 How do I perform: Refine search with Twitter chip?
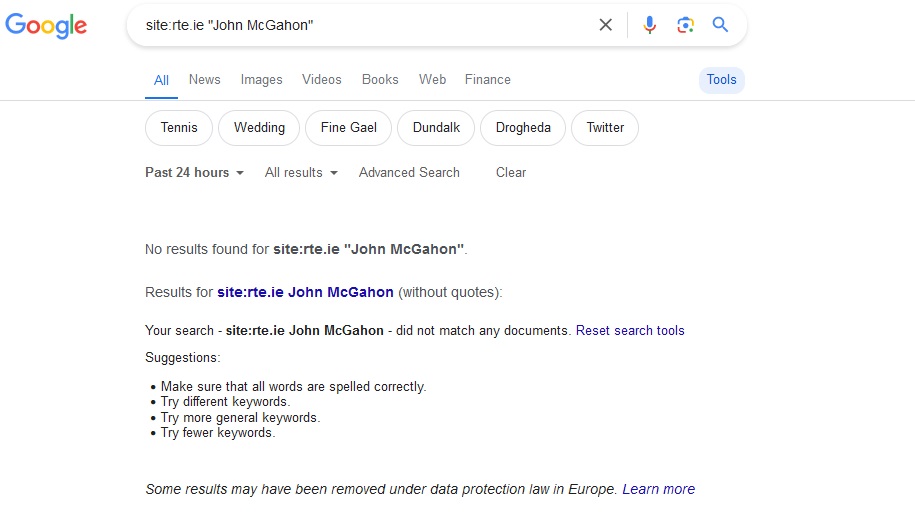tap(605, 128)
